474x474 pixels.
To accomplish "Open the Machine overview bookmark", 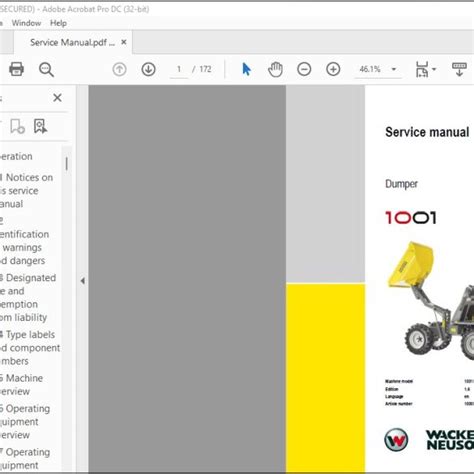I will (x=21, y=384).
